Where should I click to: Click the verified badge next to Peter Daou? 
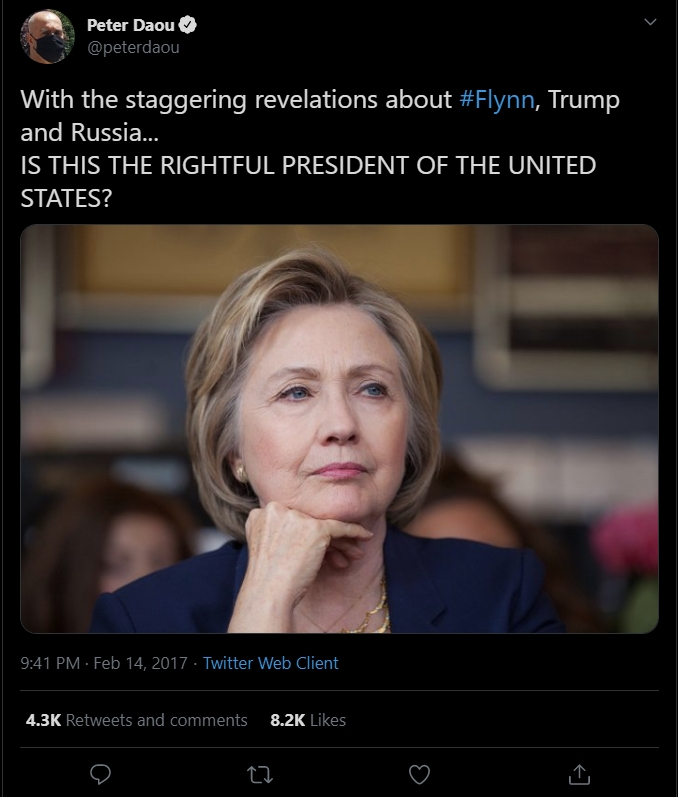188,25
